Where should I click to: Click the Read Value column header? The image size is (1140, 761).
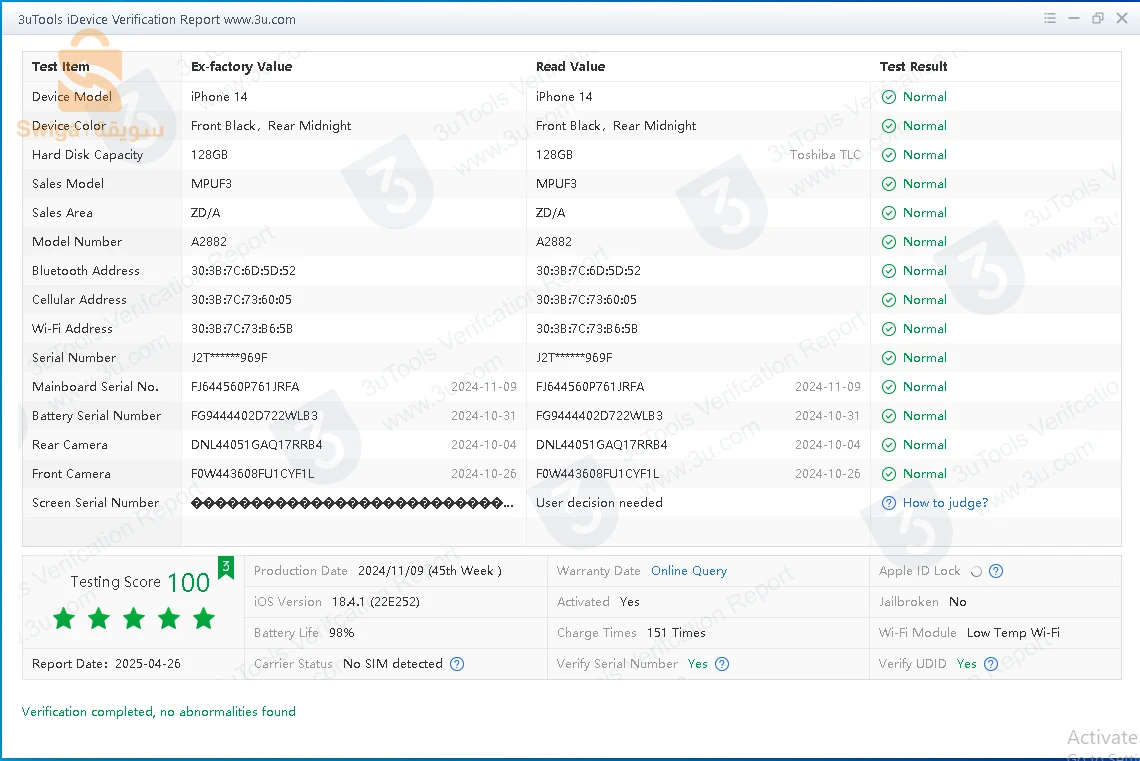tap(570, 66)
